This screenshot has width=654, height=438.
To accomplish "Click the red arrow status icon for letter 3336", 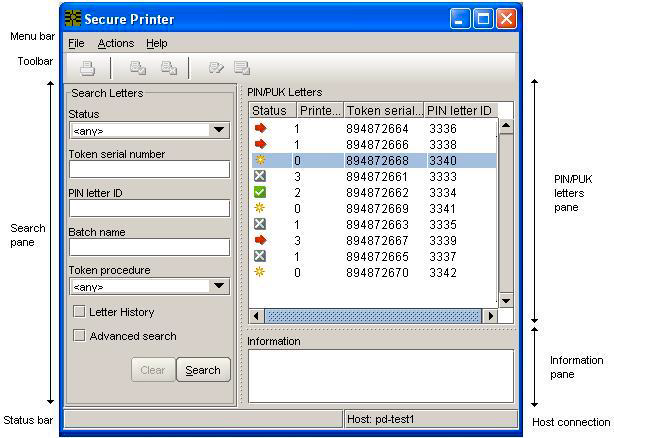I will point(261,129).
